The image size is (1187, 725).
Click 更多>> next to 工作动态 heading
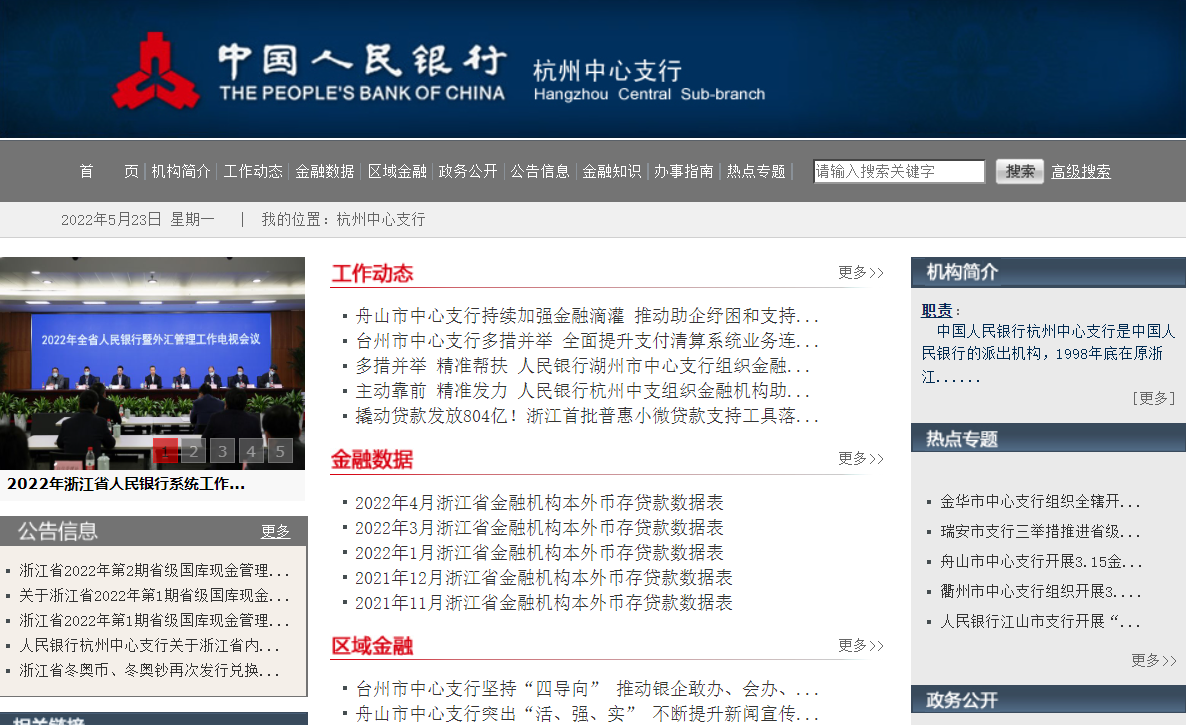(861, 272)
